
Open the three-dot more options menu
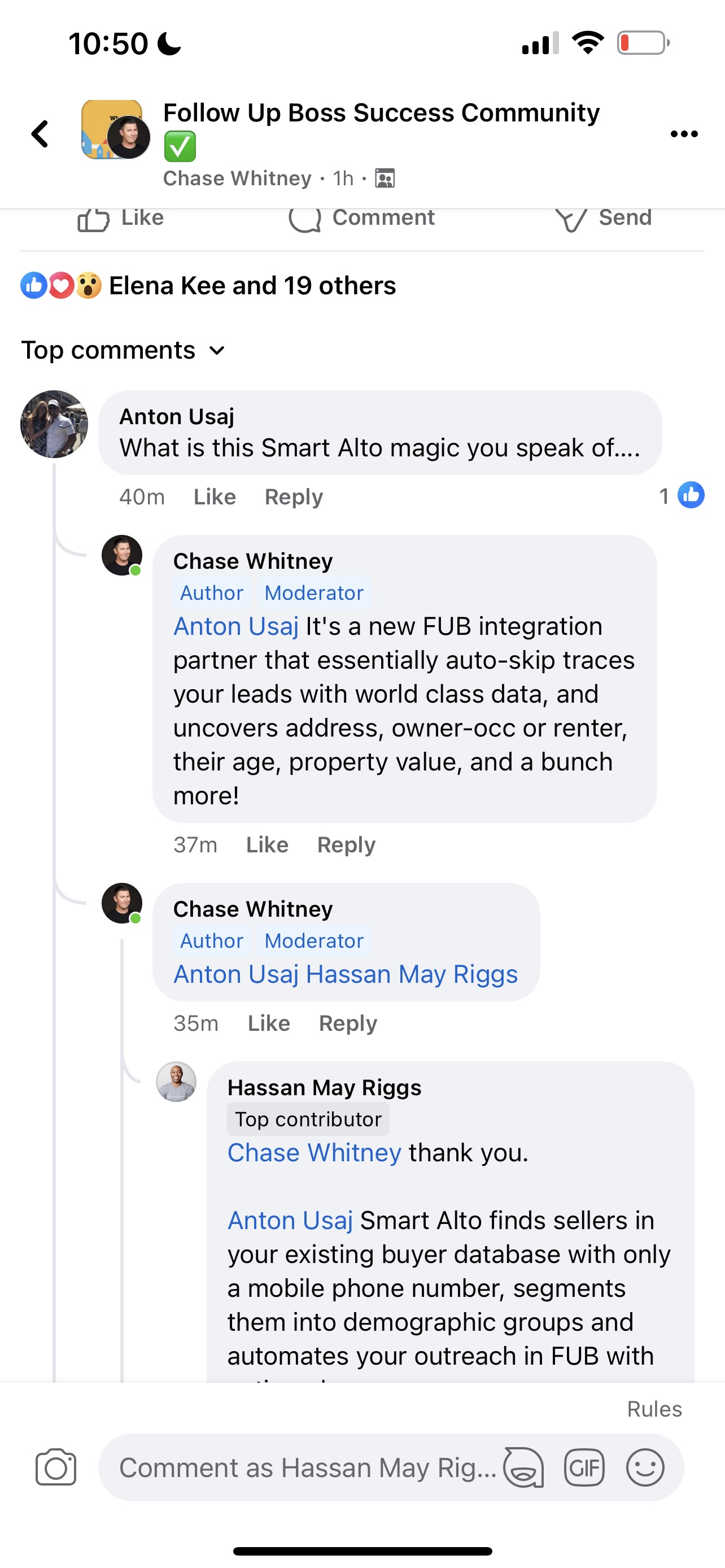(684, 134)
